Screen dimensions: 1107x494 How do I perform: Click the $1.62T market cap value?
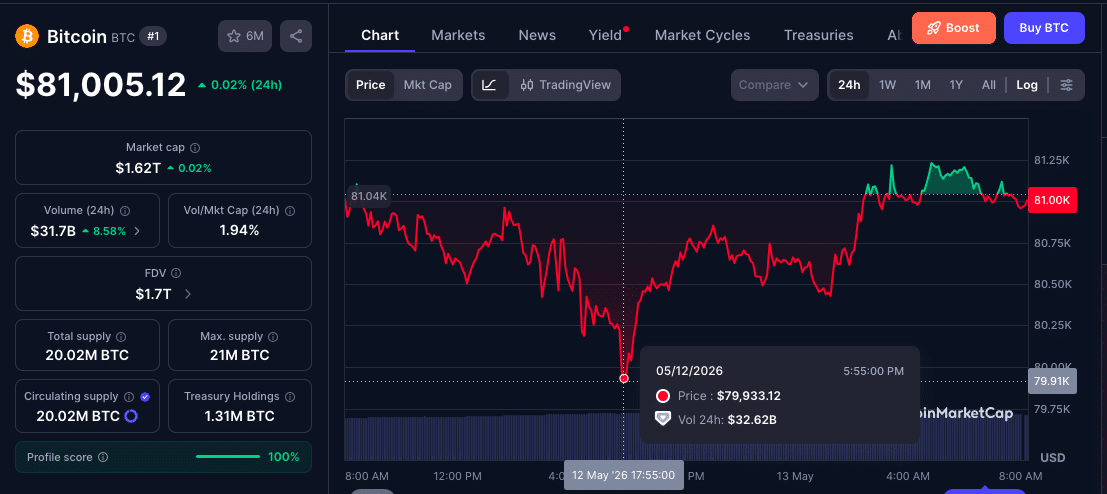(138, 168)
